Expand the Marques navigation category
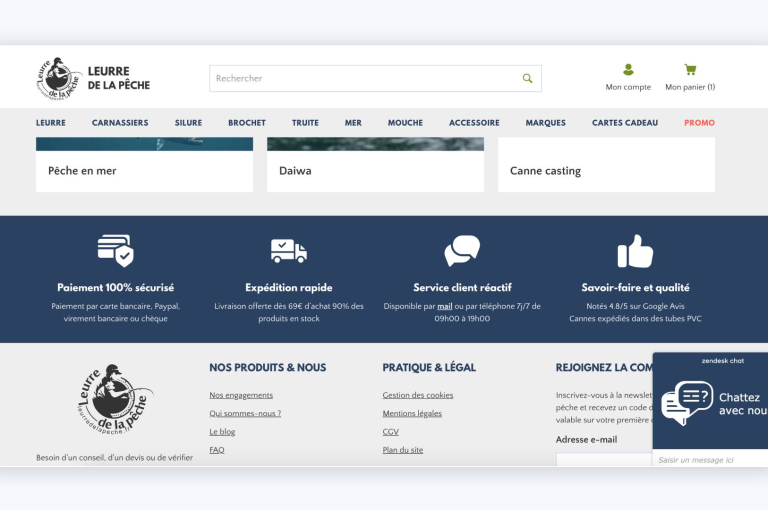 tap(545, 123)
